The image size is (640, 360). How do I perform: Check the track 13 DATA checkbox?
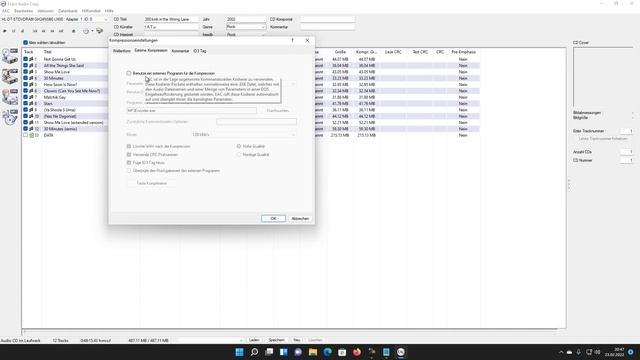click(25, 135)
